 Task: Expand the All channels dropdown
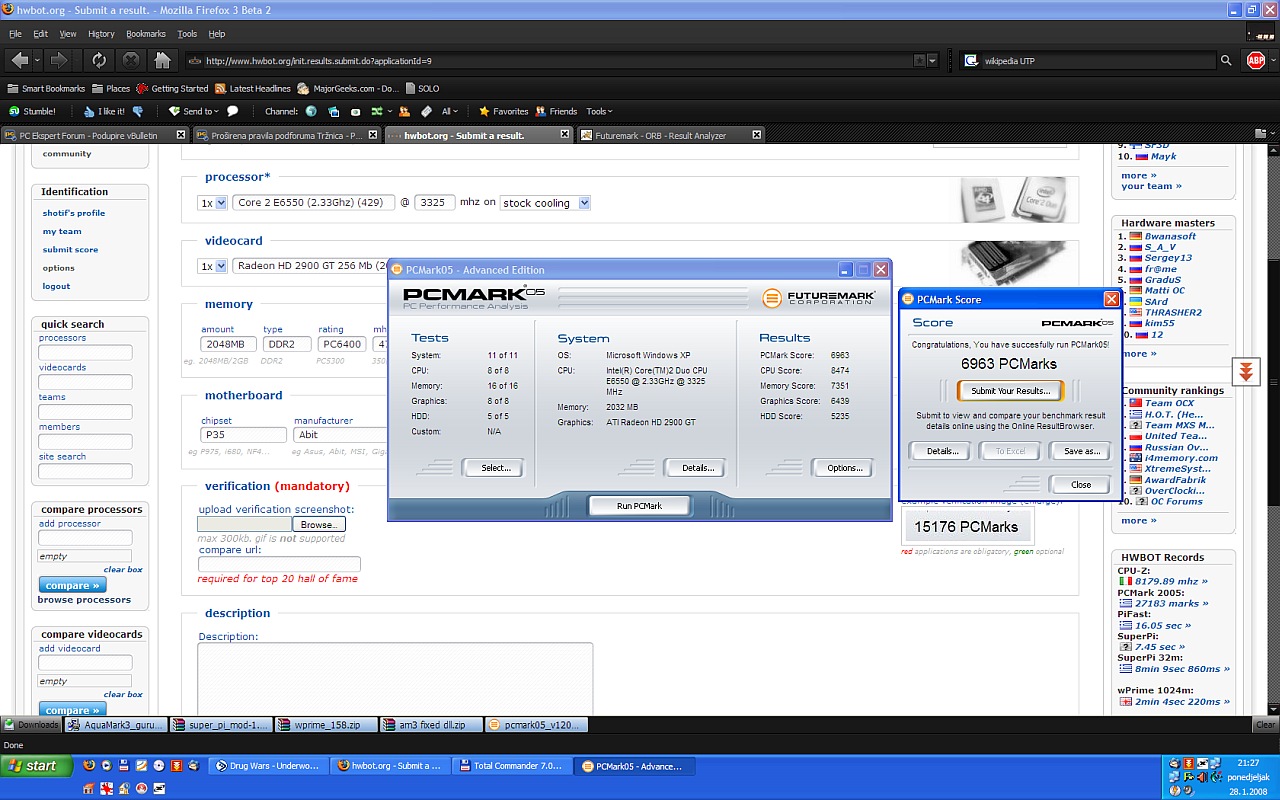(x=449, y=111)
